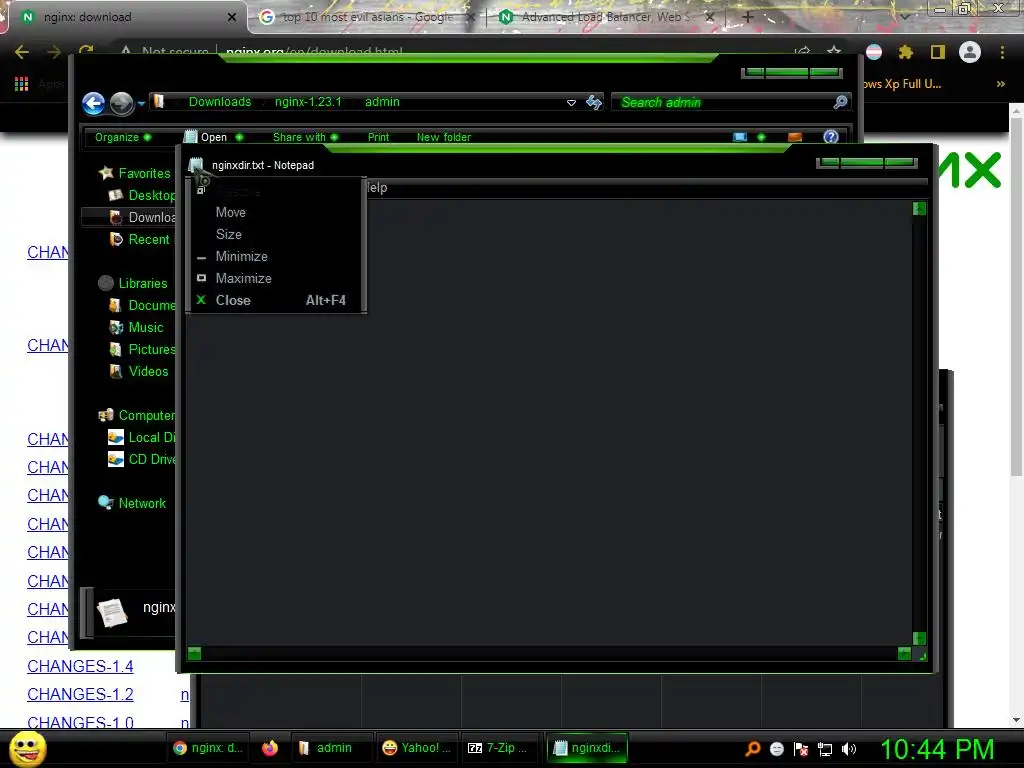Expand the Explorer address bar dropdown arrow
Screen dimensions: 1024x768
pyautogui.click(x=571, y=103)
